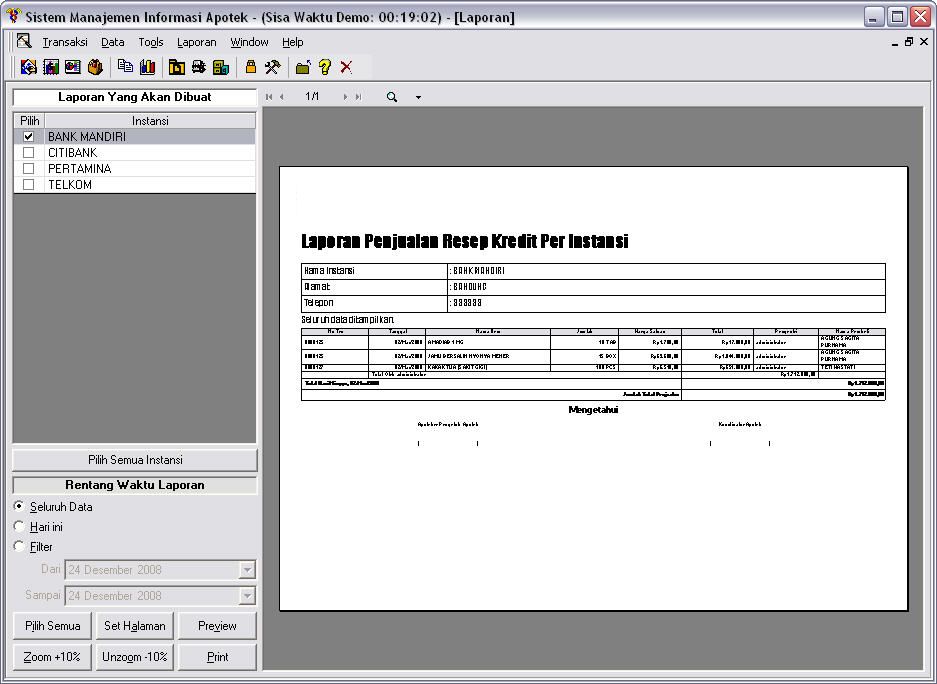Image resolution: width=937 pixels, height=684 pixels.
Task: Click the magnifier zoom icon in preview bar
Action: click(391, 97)
